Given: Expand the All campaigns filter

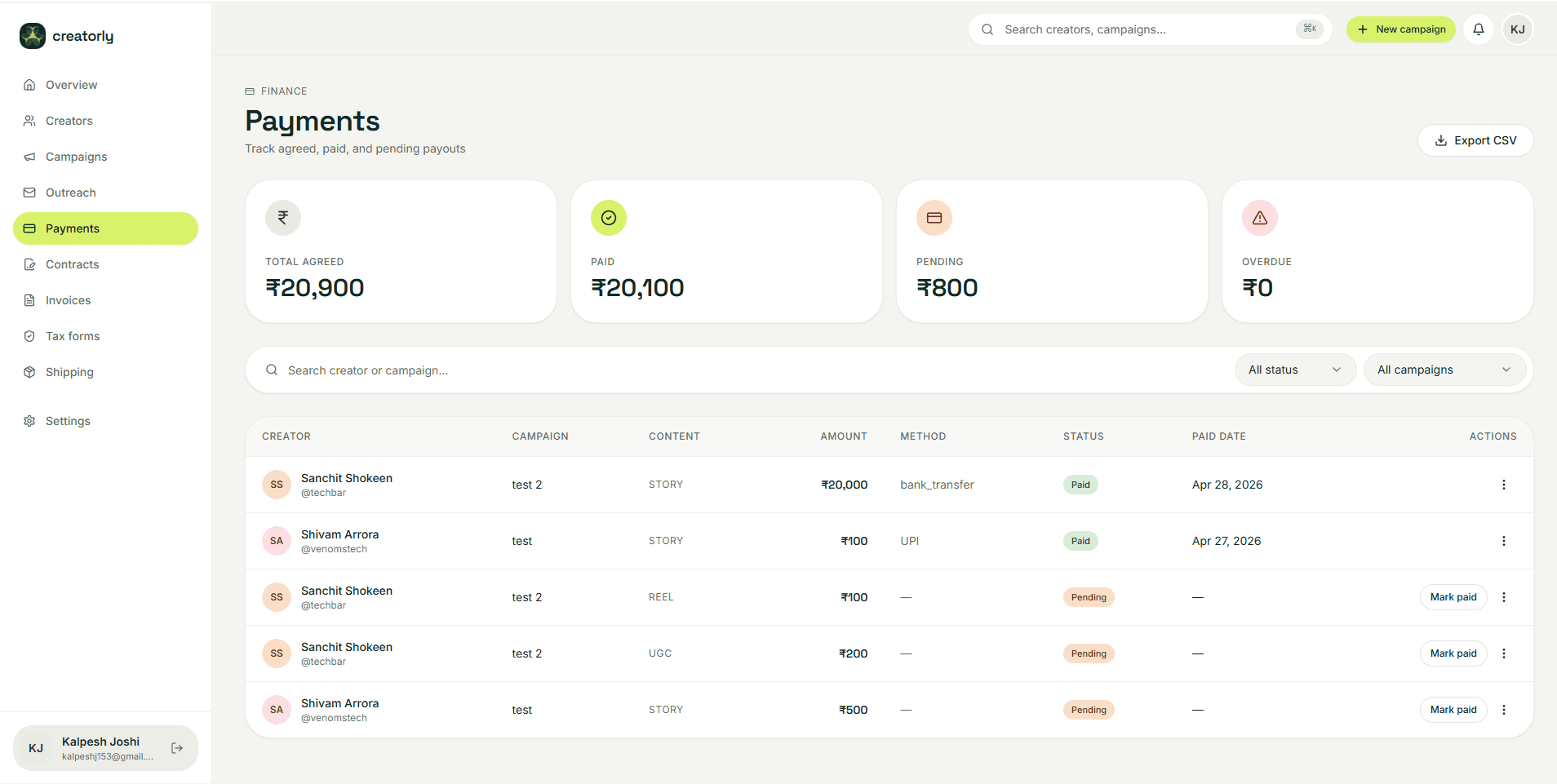Looking at the screenshot, I should click(x=1444, y=370).
